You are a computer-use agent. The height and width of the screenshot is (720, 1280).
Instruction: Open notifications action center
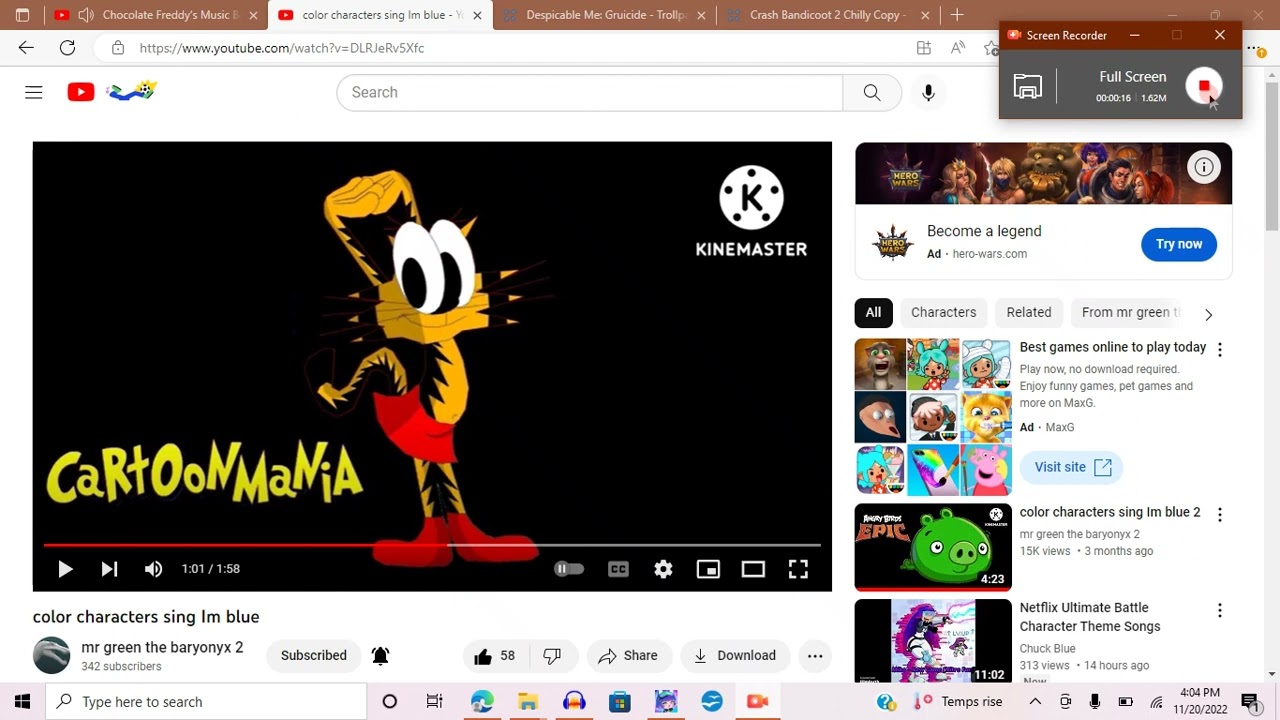1250,702
